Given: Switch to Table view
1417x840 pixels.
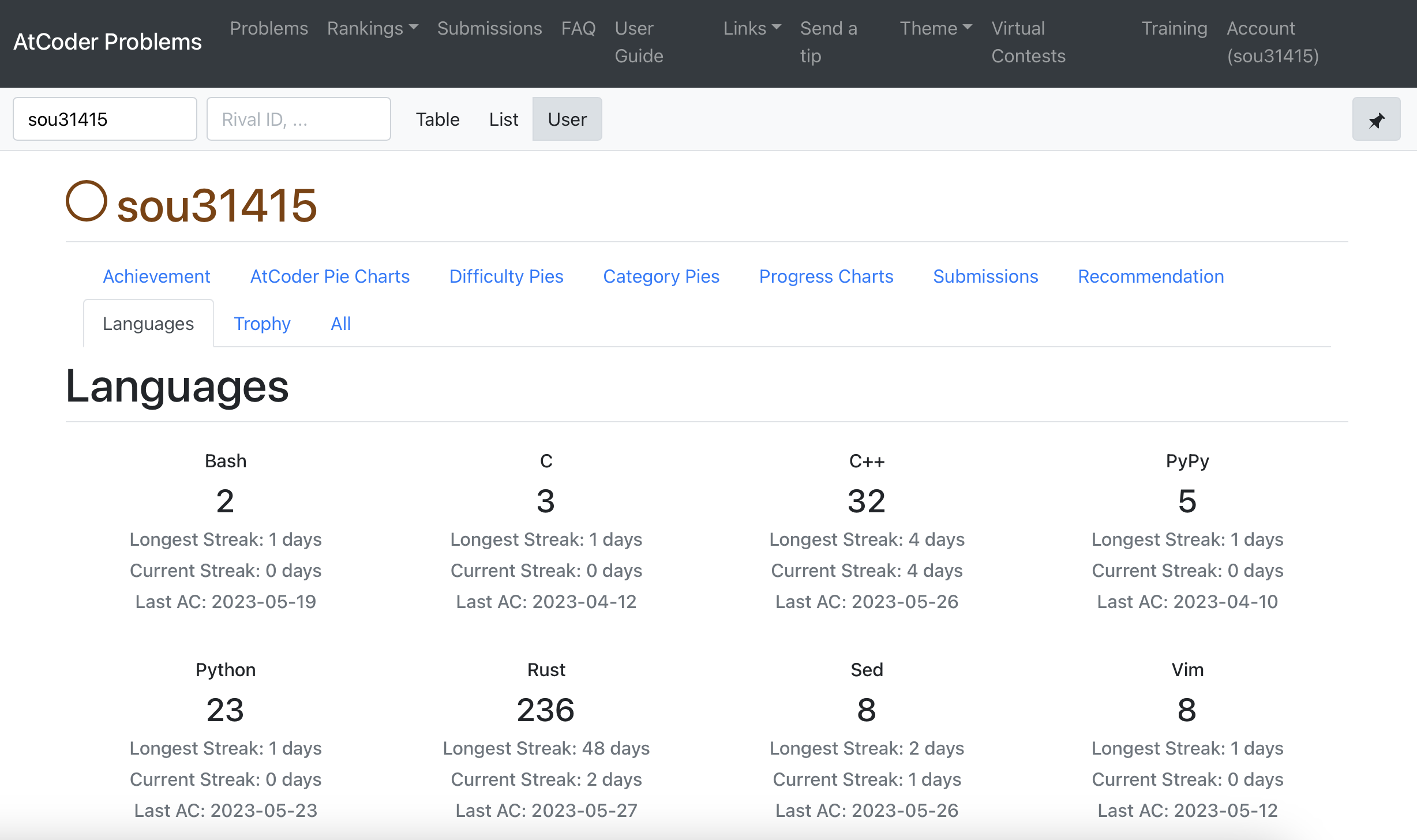Looking at the screenshot, I should [437, 119].
